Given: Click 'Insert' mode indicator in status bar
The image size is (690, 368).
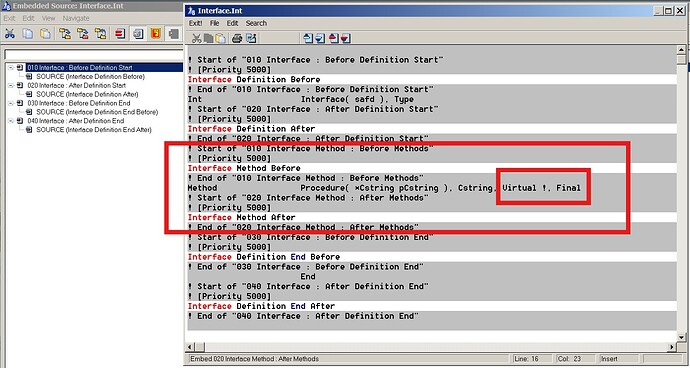Looking at the screenshot, I should point(609,359).
